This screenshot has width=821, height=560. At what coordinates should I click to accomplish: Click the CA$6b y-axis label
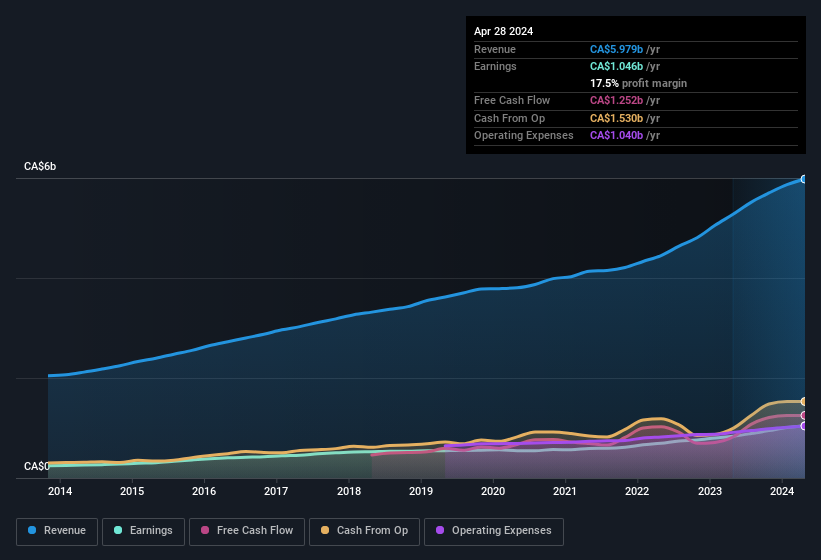(x=40, y=166)
